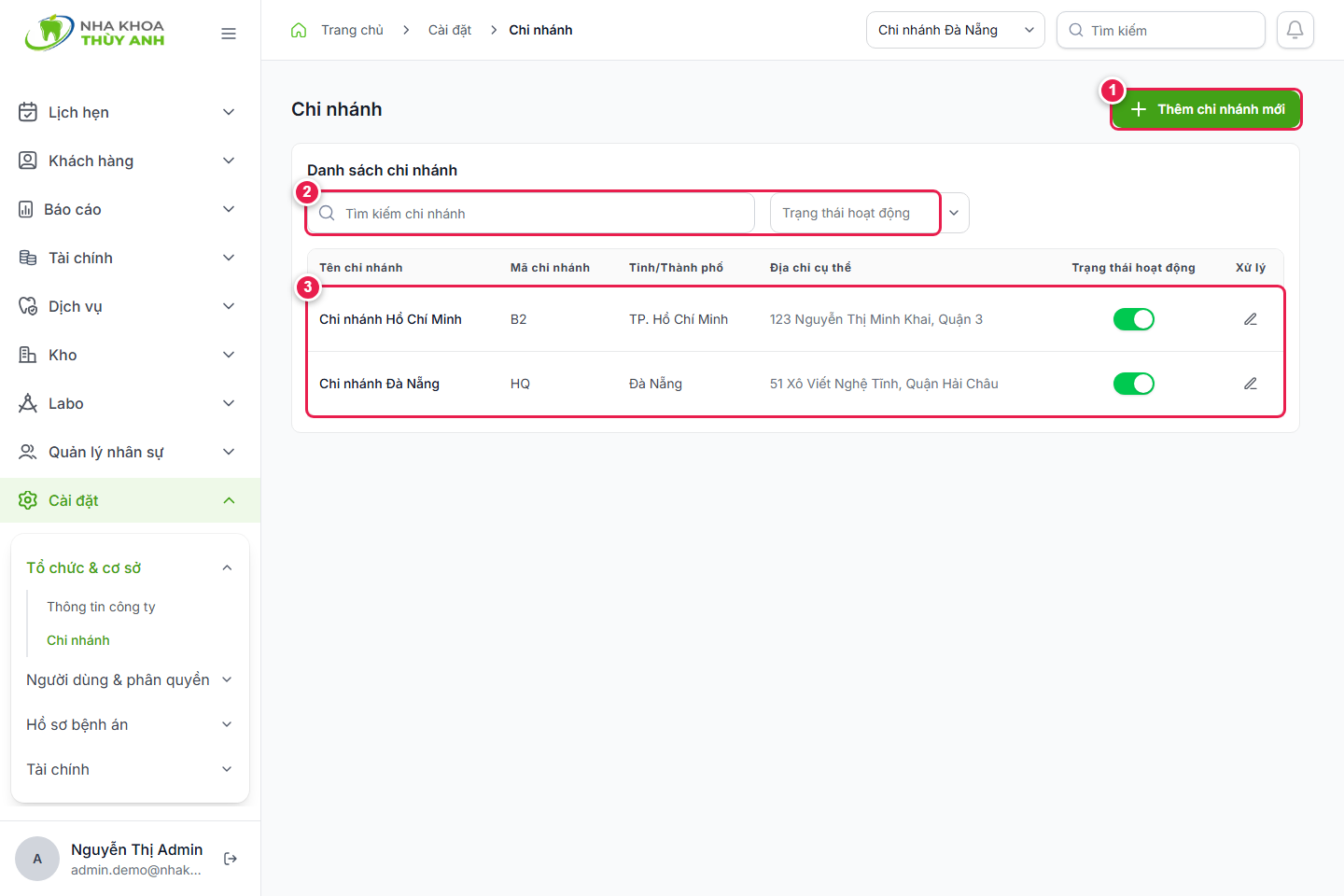Click the Labo compass icon
Screen dimensions: 1344x896
pos(28,403)
